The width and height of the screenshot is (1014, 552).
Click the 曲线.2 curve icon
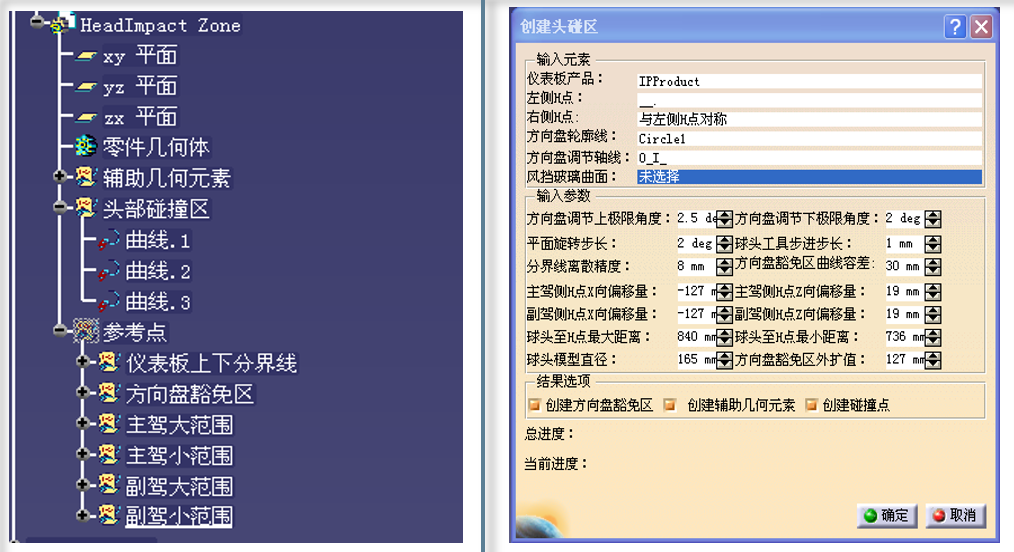pos(109,270)
